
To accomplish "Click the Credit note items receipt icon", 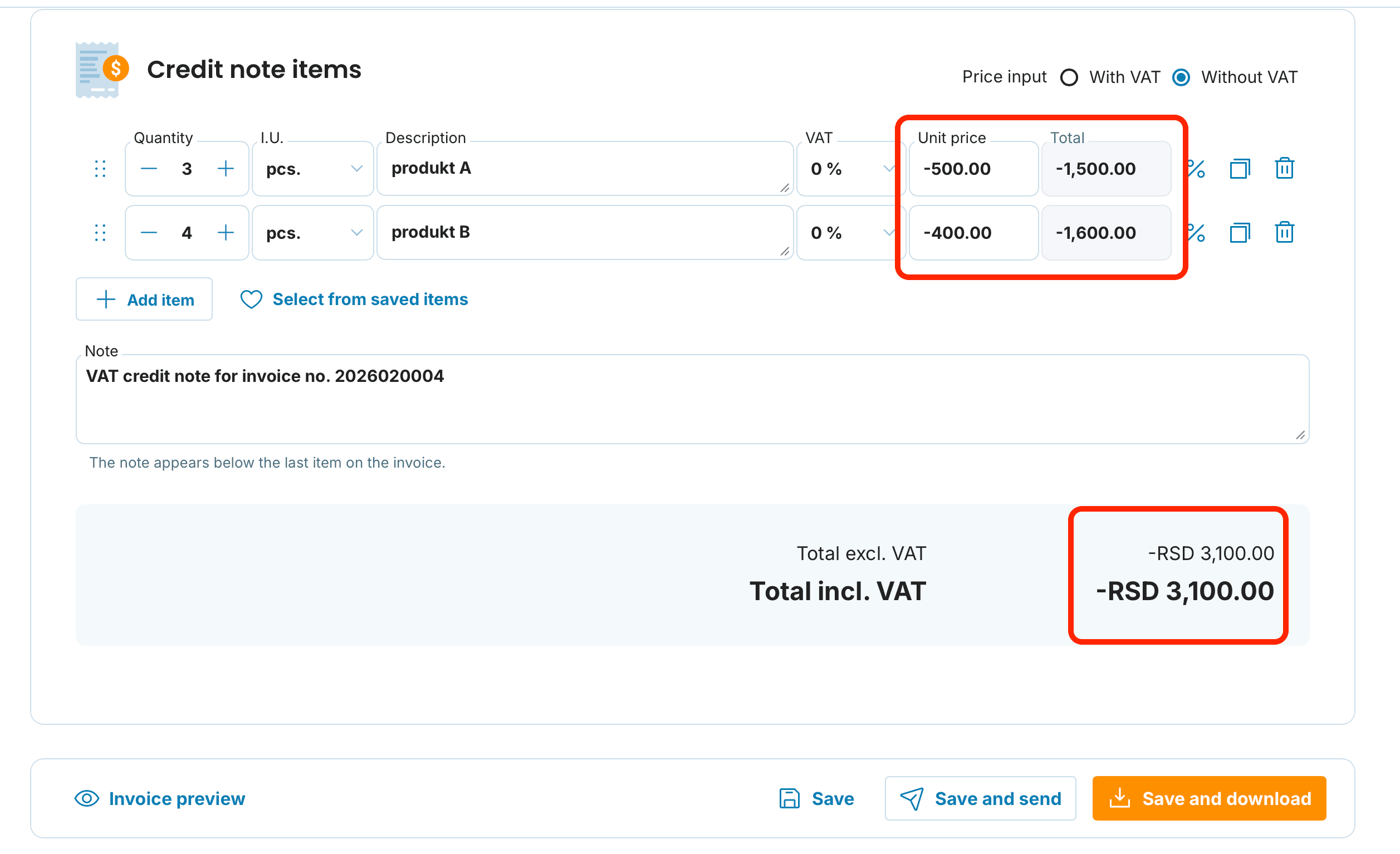I will click(x=102, y=70).
